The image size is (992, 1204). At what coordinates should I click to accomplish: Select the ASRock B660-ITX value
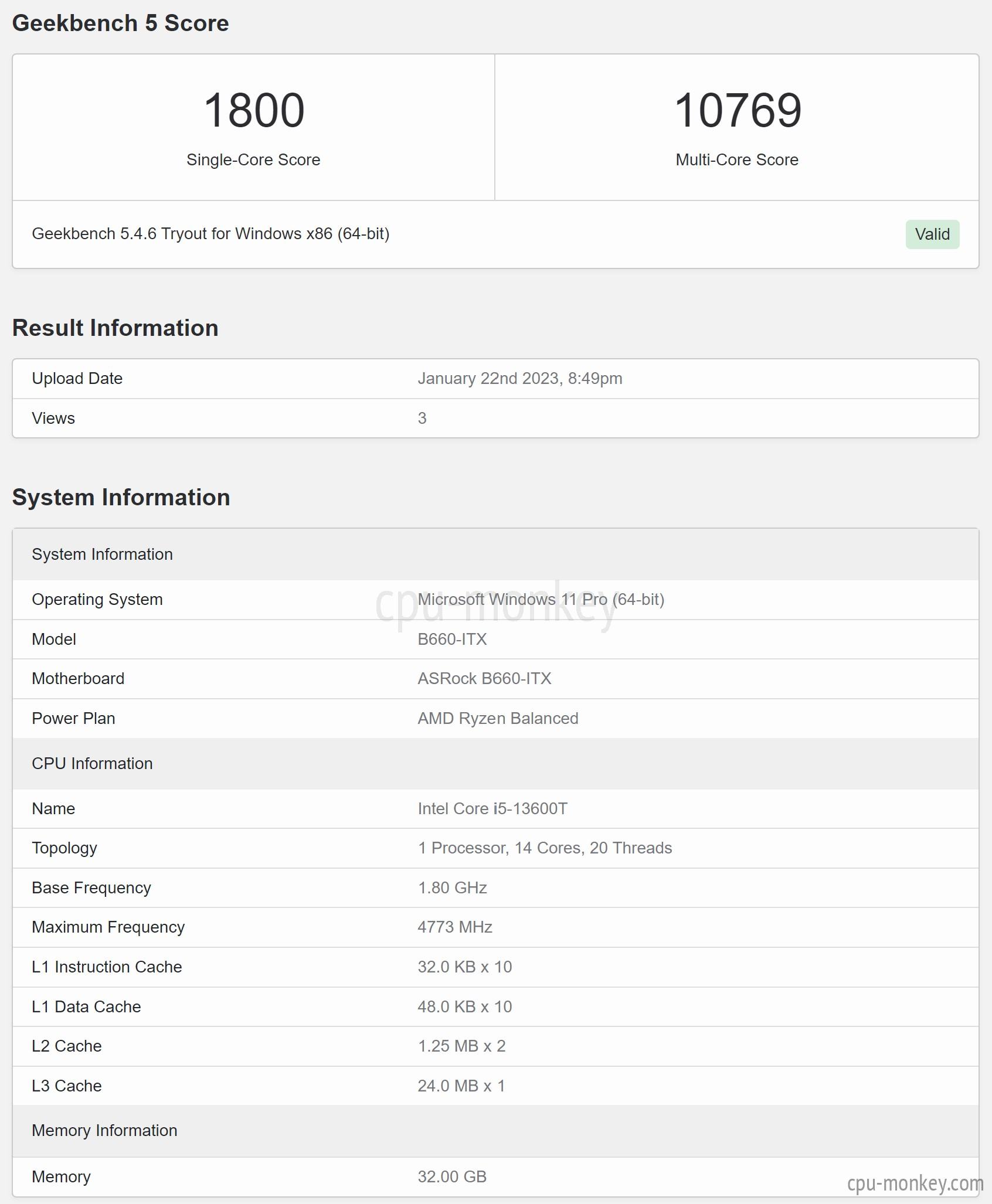click(x=484, y=679)
